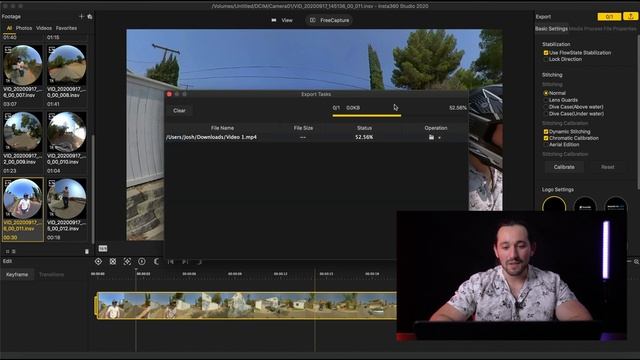Viewport: 640px width, 360px height.
Task: Click the timeline zoom magnifier icon
Action: tap(636, 261)
